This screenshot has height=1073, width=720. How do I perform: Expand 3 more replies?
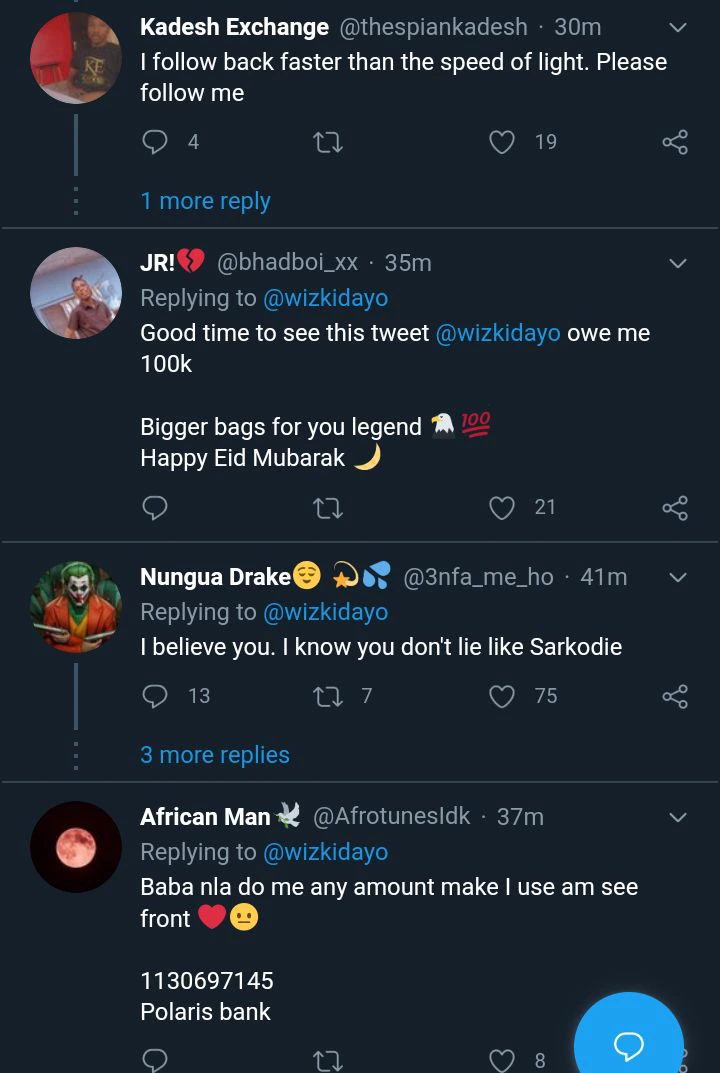pos(214,755)
